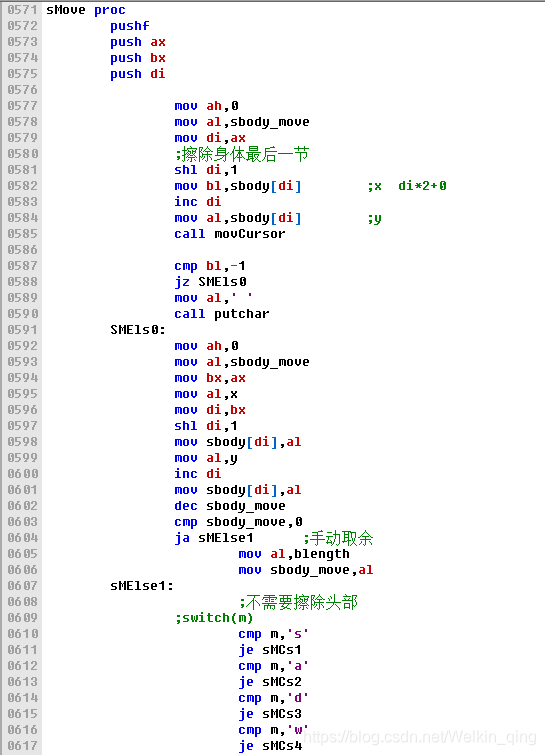Click the ';switch(m)' comment
Viewport: 545px width, 755px height.
pyautogui.click(x=214, y=618)
